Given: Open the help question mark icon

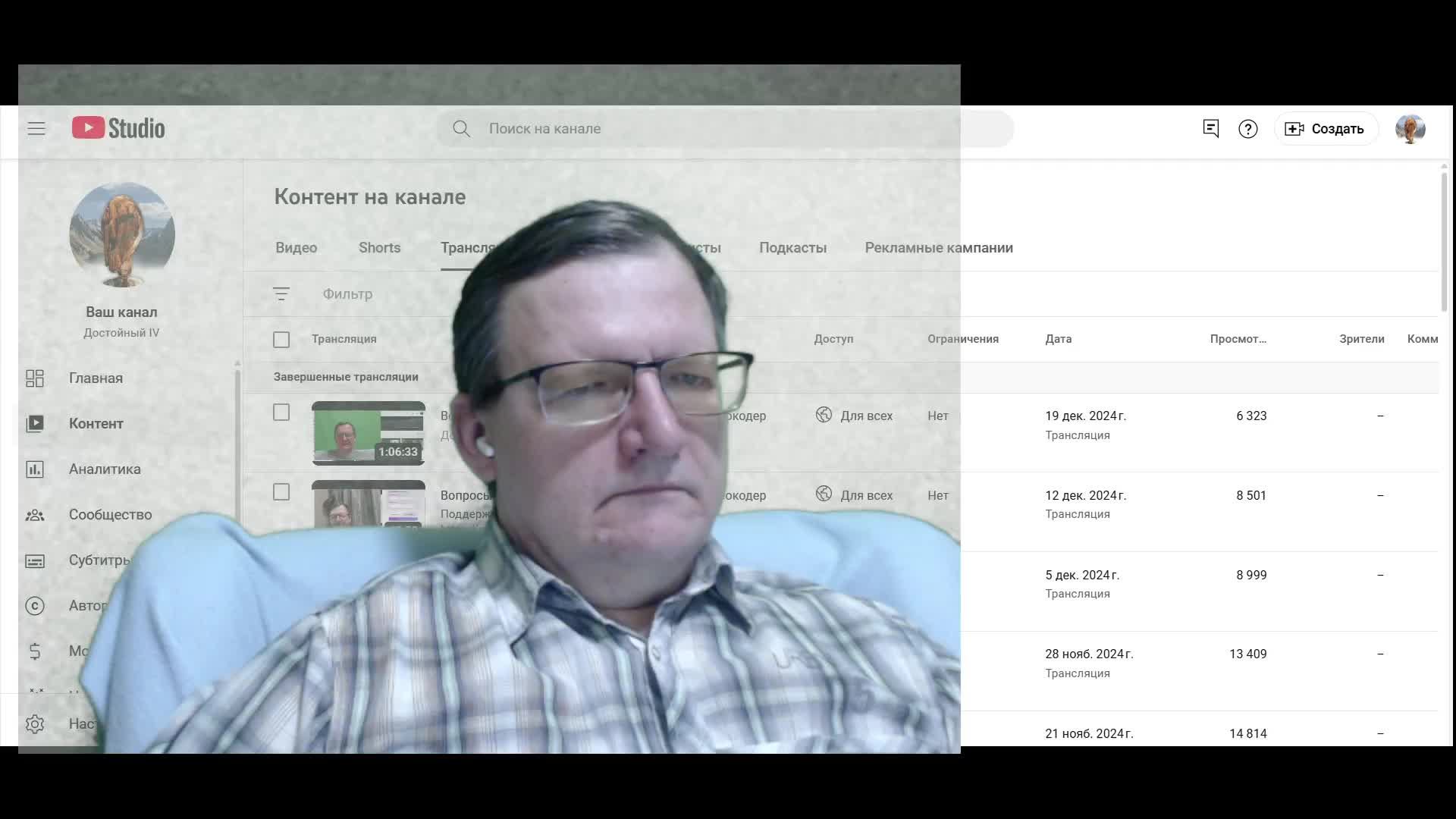Looking at the screenshot, I should click(1247, 129).
